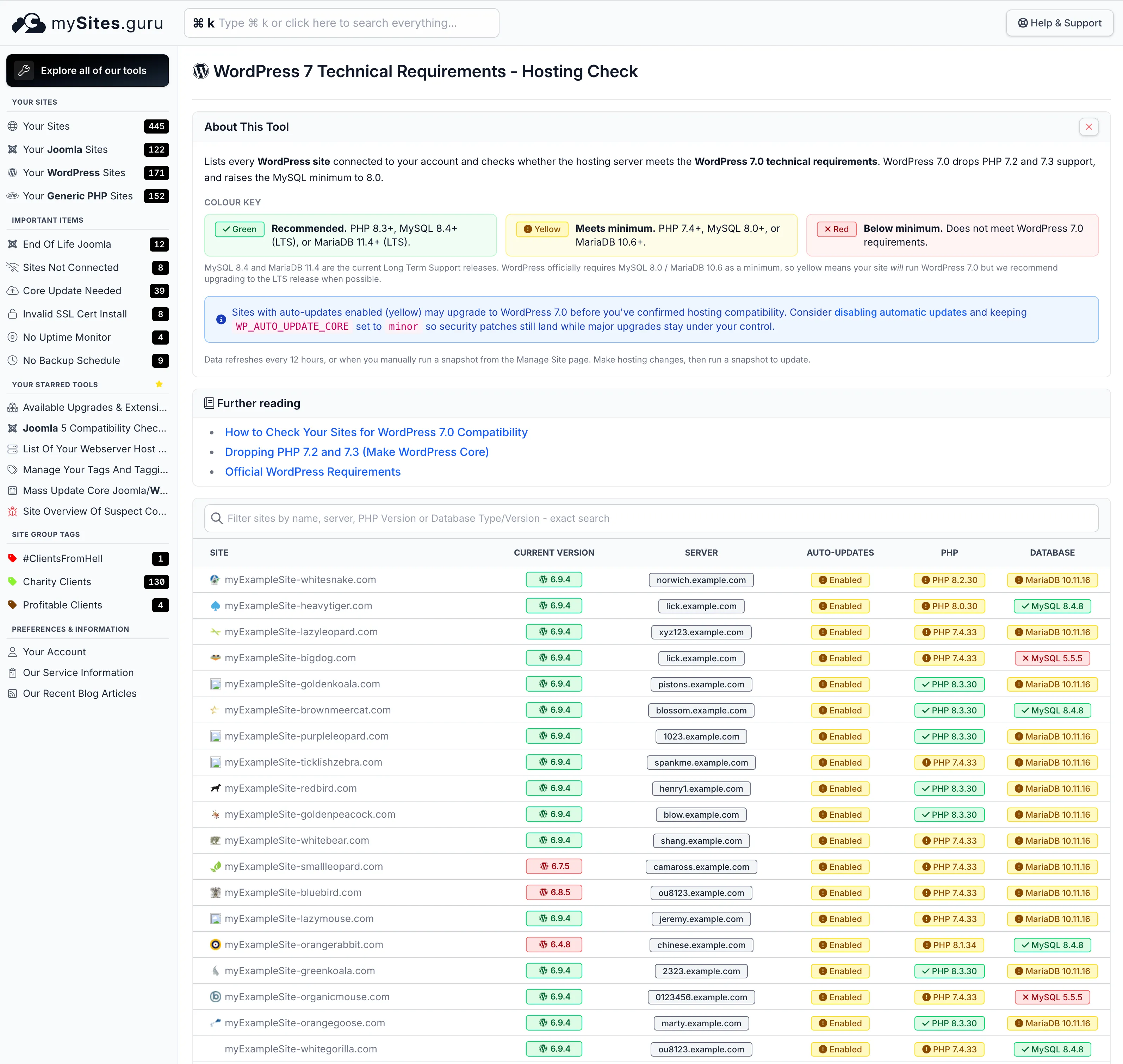Click the WordPress icon beside Your WordPress Sites
This screenshot has width=1123, height=1064.
click(x=12, y=173)
